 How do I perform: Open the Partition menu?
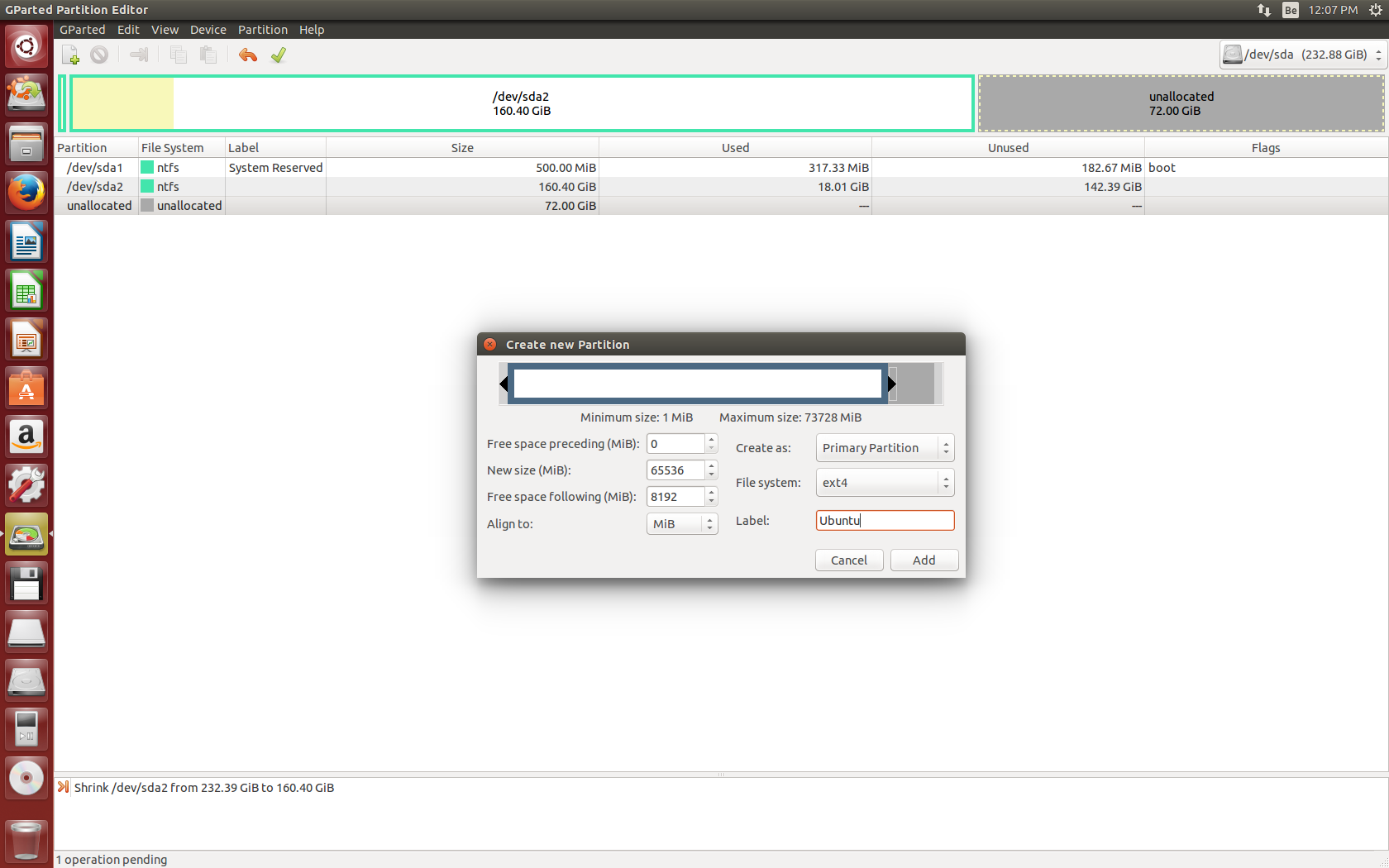point(262,30)
